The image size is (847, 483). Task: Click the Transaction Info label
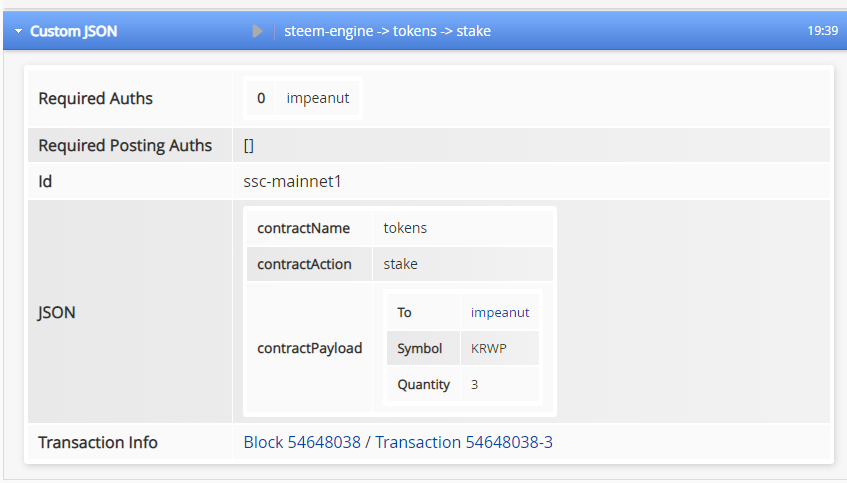(x=98, y=442)
